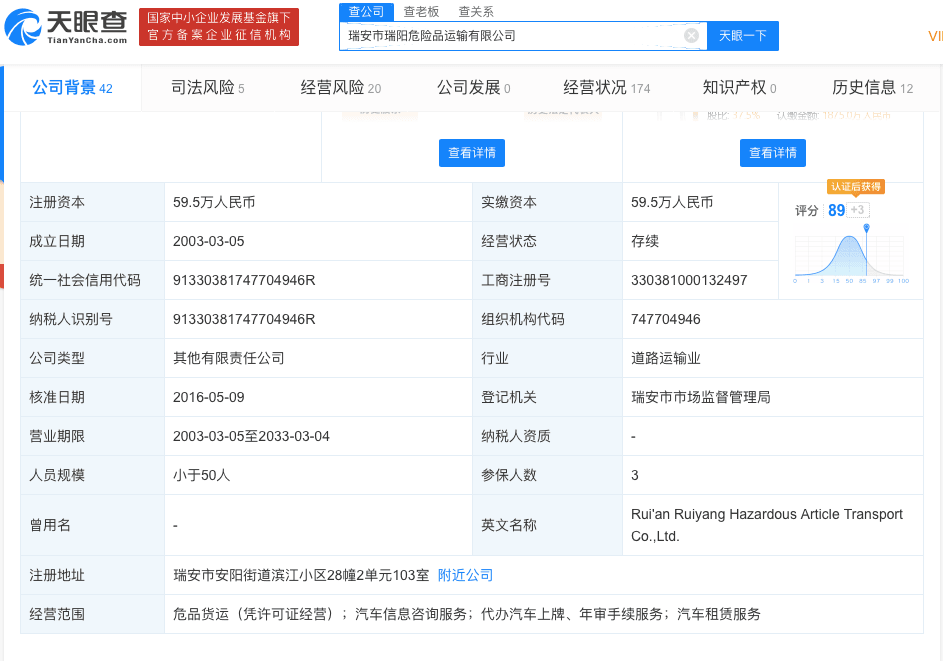Click industry value 道路运输业

coord(666,358)
